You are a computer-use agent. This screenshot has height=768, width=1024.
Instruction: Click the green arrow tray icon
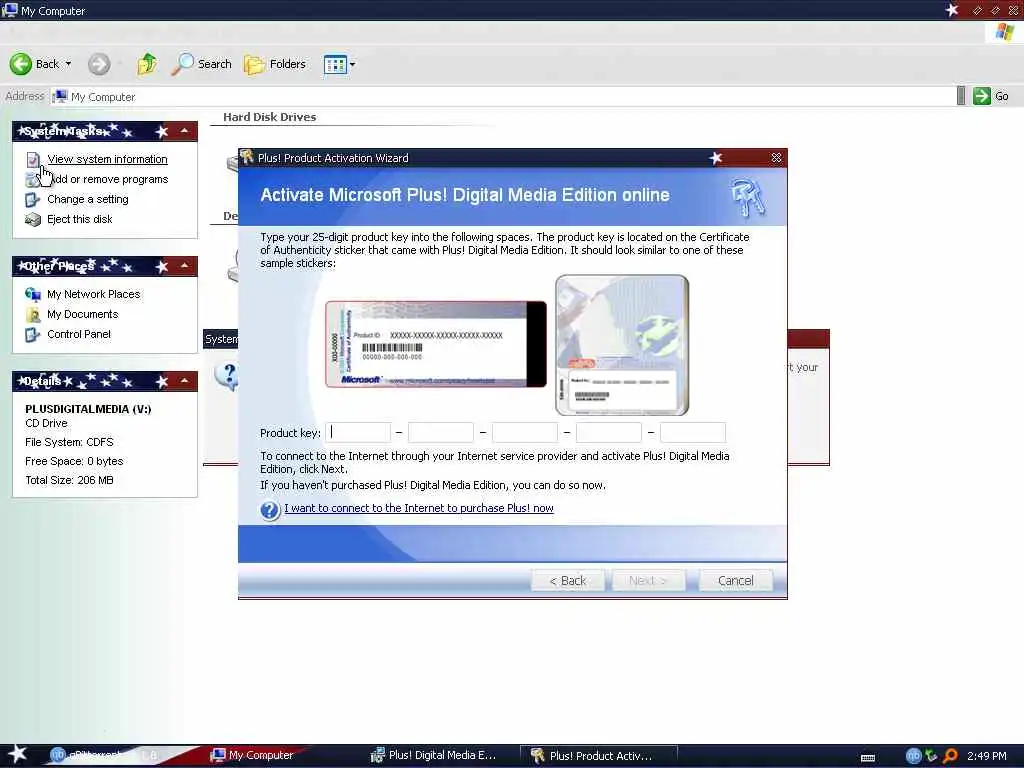click(932, 756)
